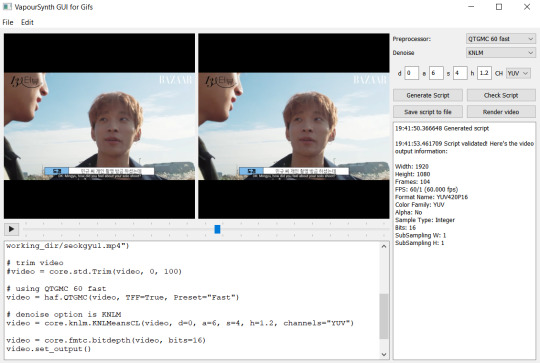Open the Edit menu
540x363 pixels.
click(27, 22)
